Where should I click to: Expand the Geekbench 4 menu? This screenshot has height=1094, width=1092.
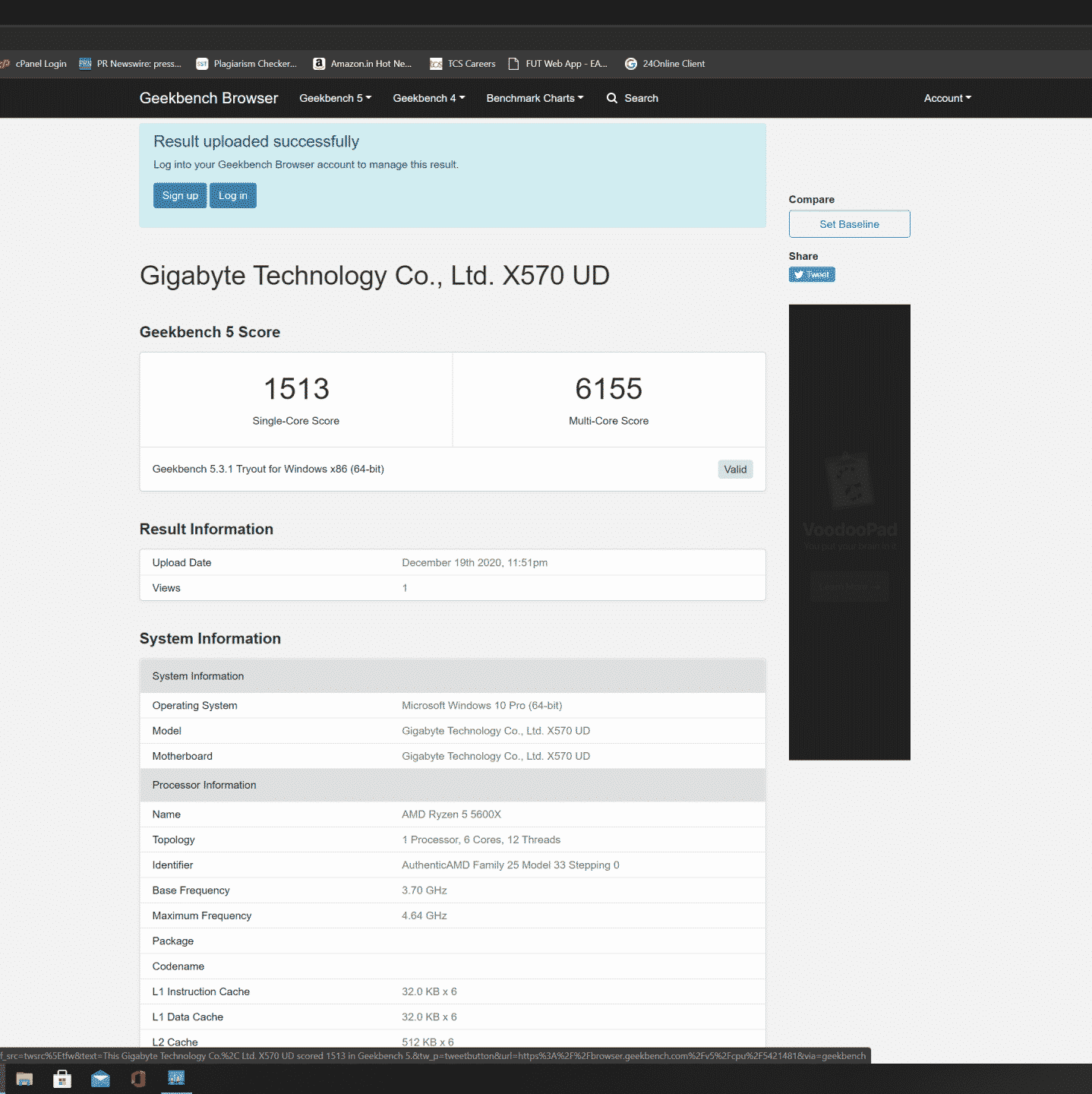coord(429,98)
